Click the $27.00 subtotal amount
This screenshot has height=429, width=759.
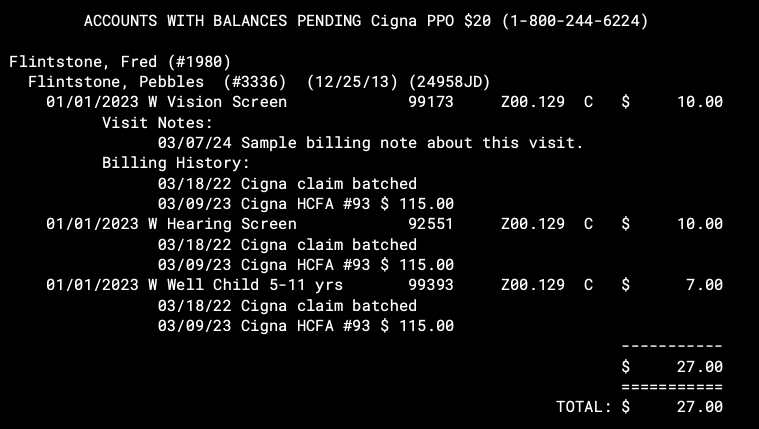(672, 367)
